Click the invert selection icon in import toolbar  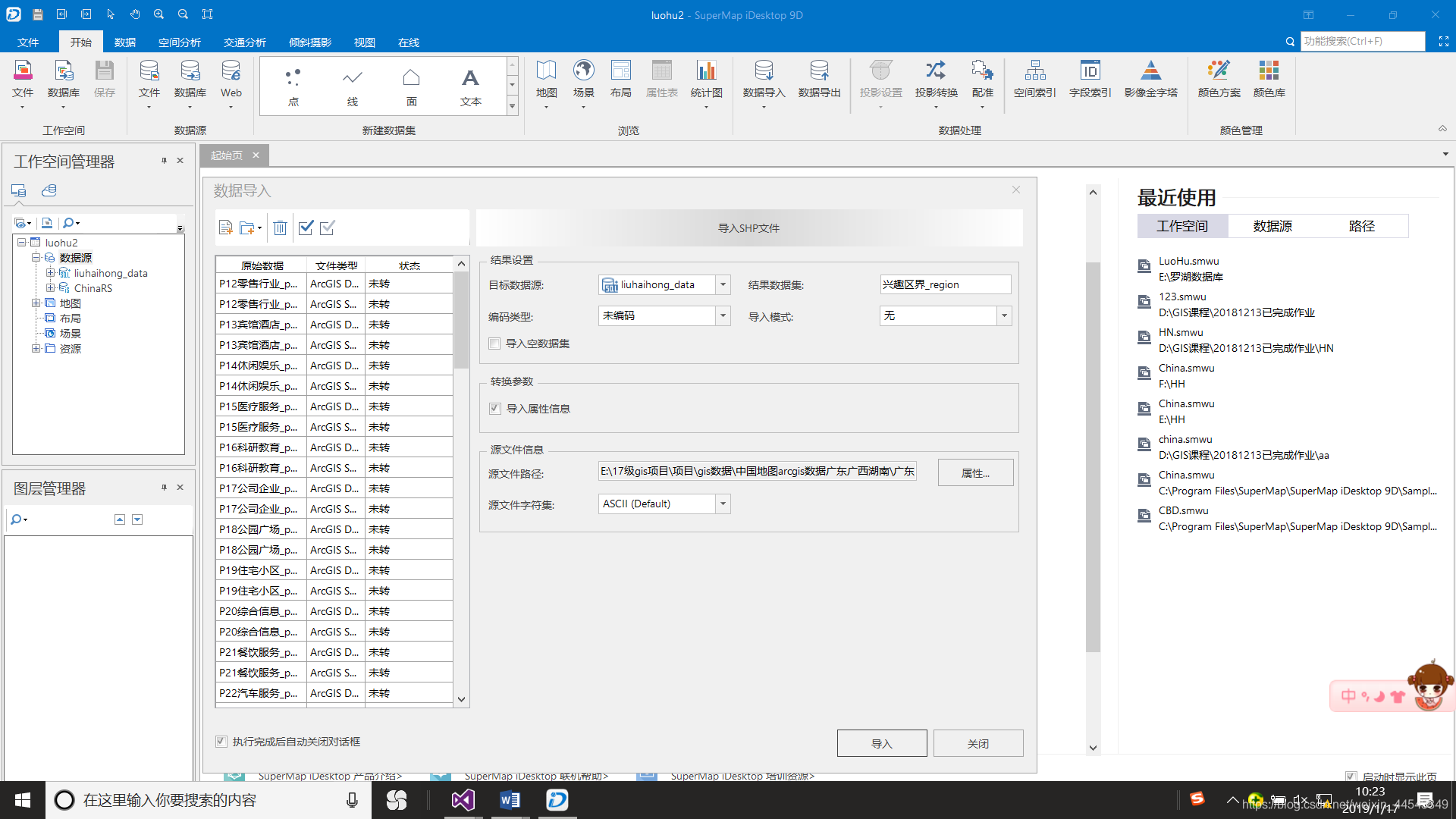pos(327,227)
